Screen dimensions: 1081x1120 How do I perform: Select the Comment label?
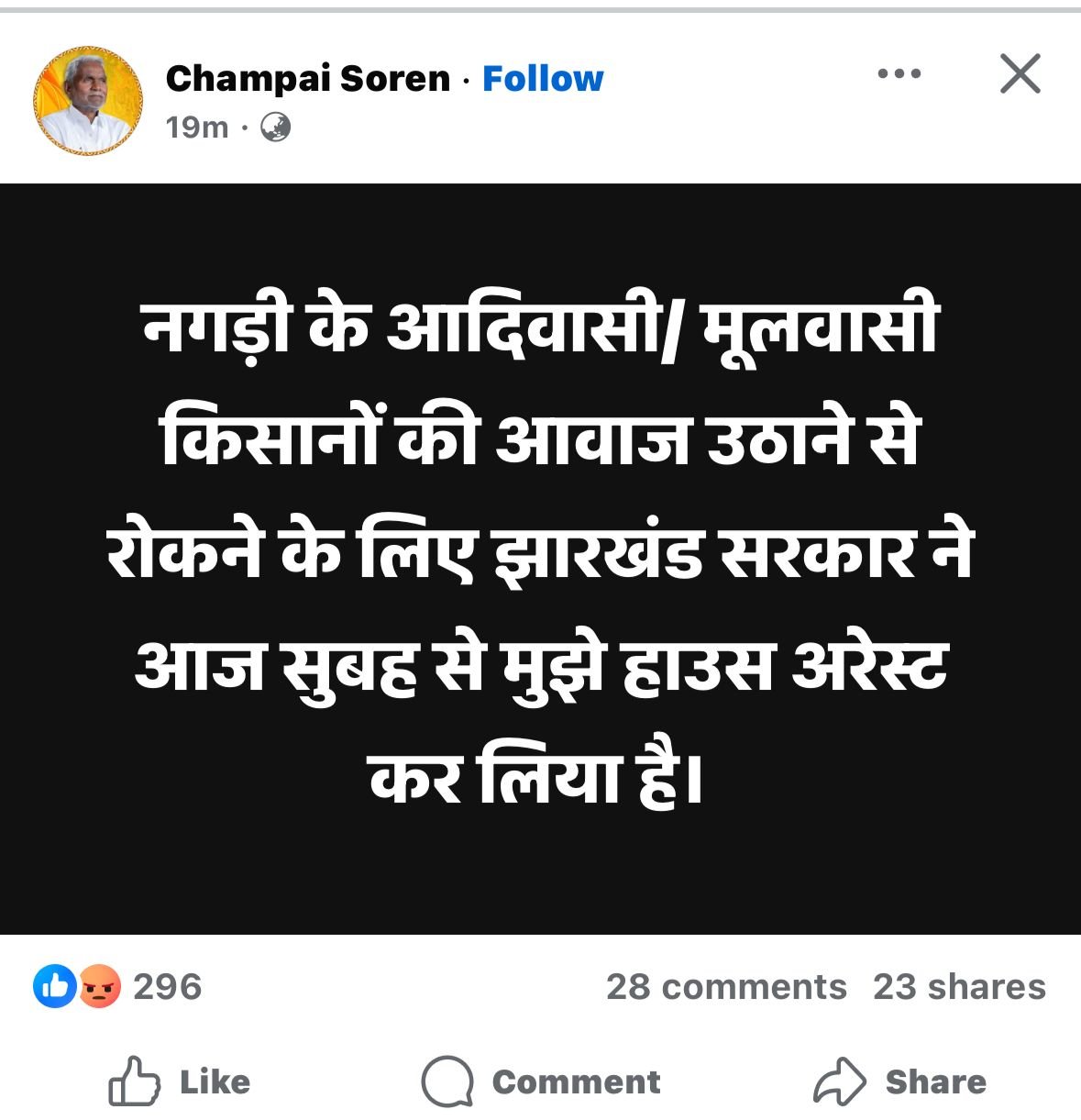576,1082
